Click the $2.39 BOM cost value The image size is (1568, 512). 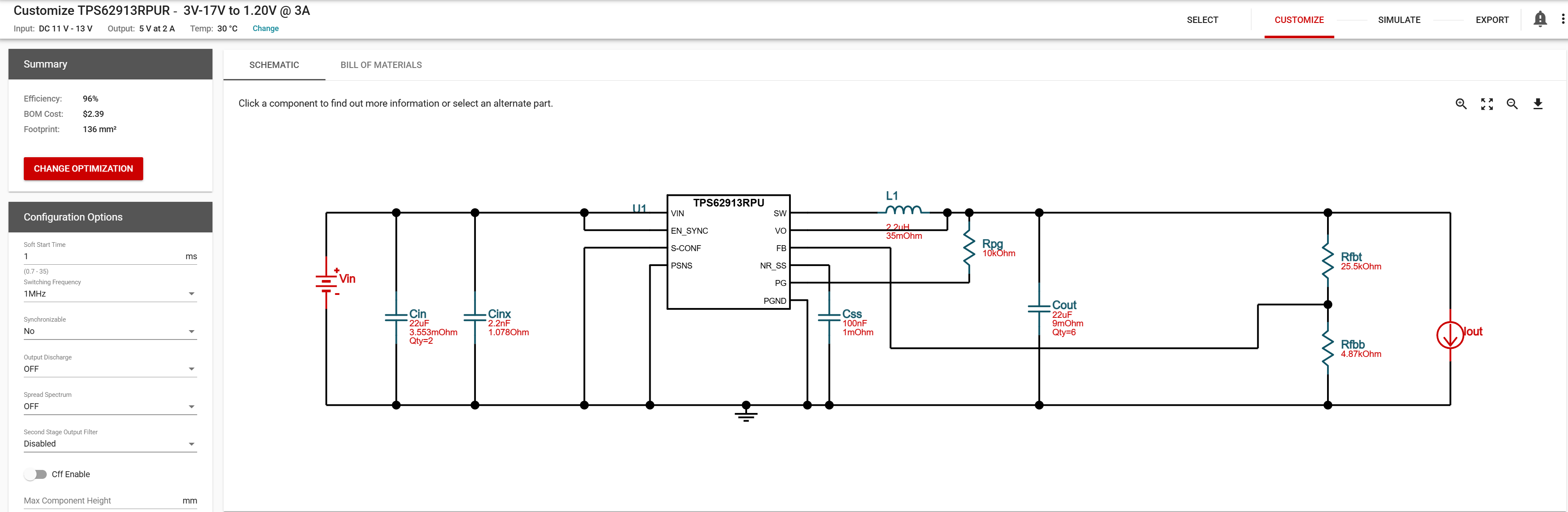pyautogui.click(x=93, y=114)
